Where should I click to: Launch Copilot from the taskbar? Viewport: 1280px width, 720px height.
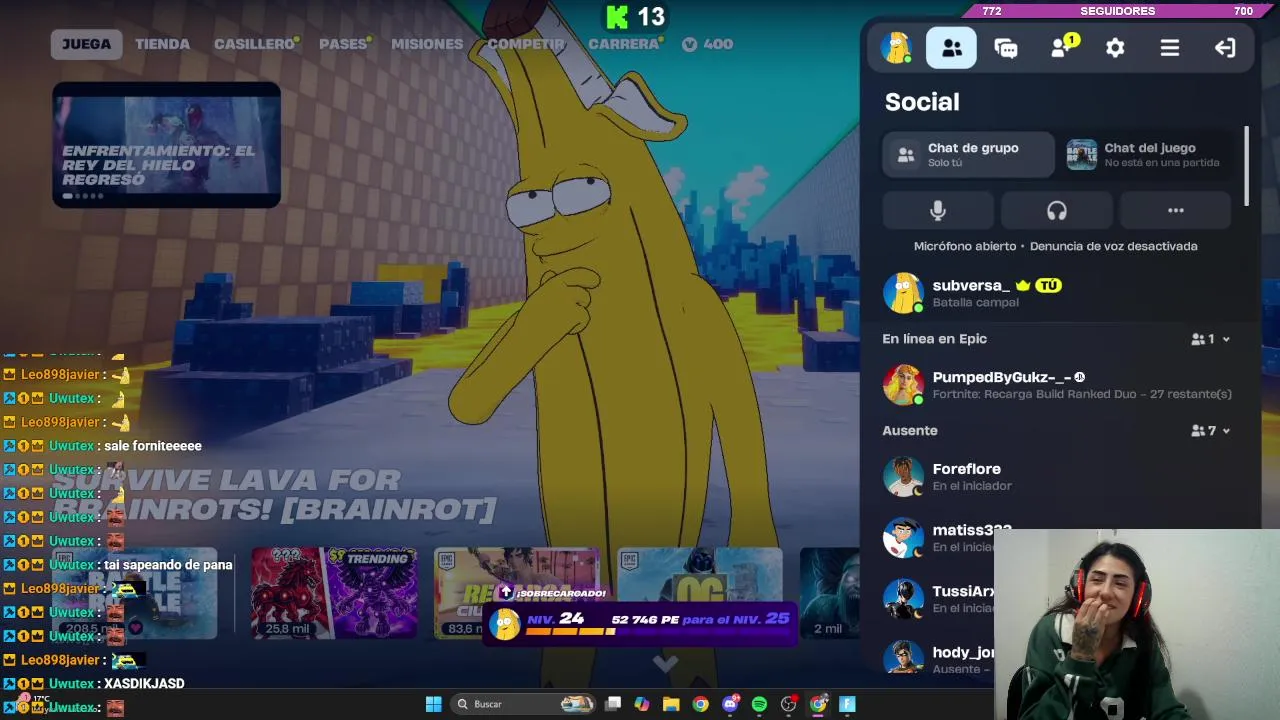coord(642,704)
